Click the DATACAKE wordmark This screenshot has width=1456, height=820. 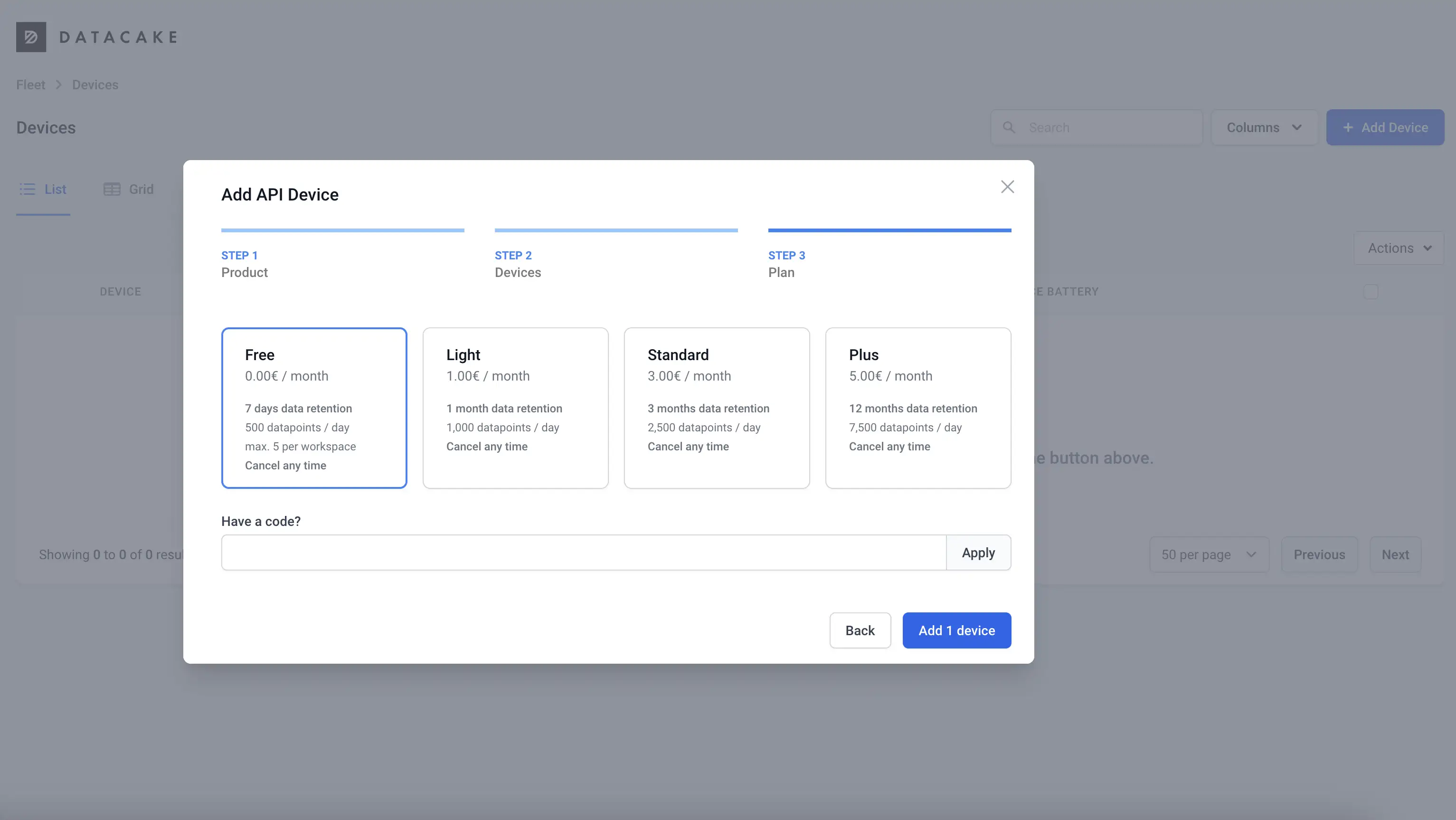point(118,38)
